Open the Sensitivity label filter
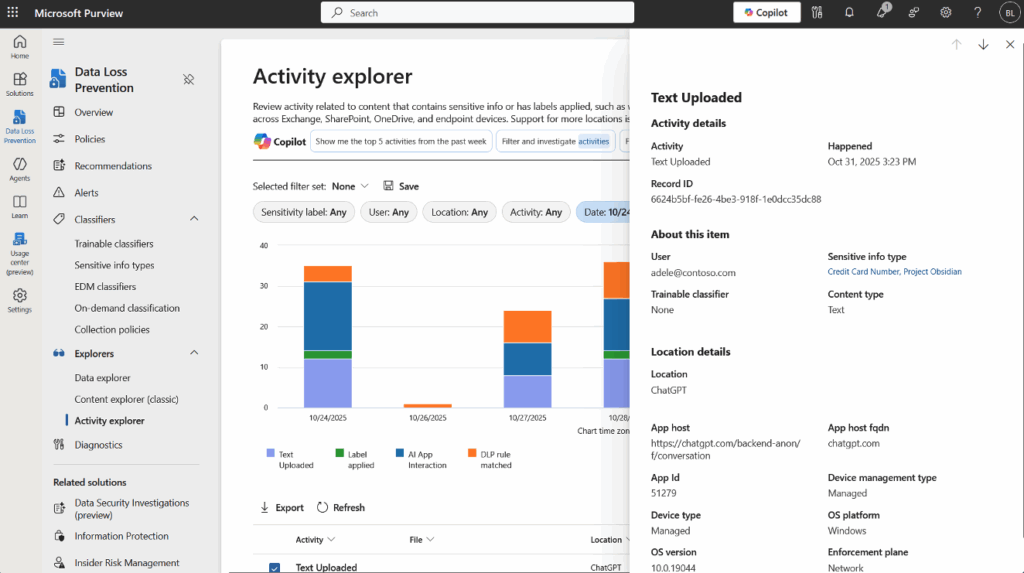 click(x=303, y=212)
